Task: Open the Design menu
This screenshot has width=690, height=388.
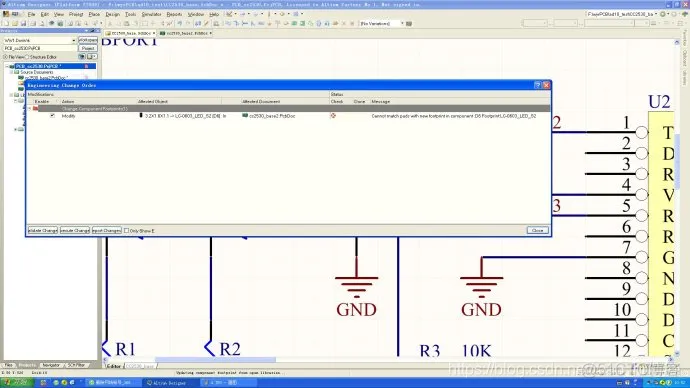Action: 113,14
